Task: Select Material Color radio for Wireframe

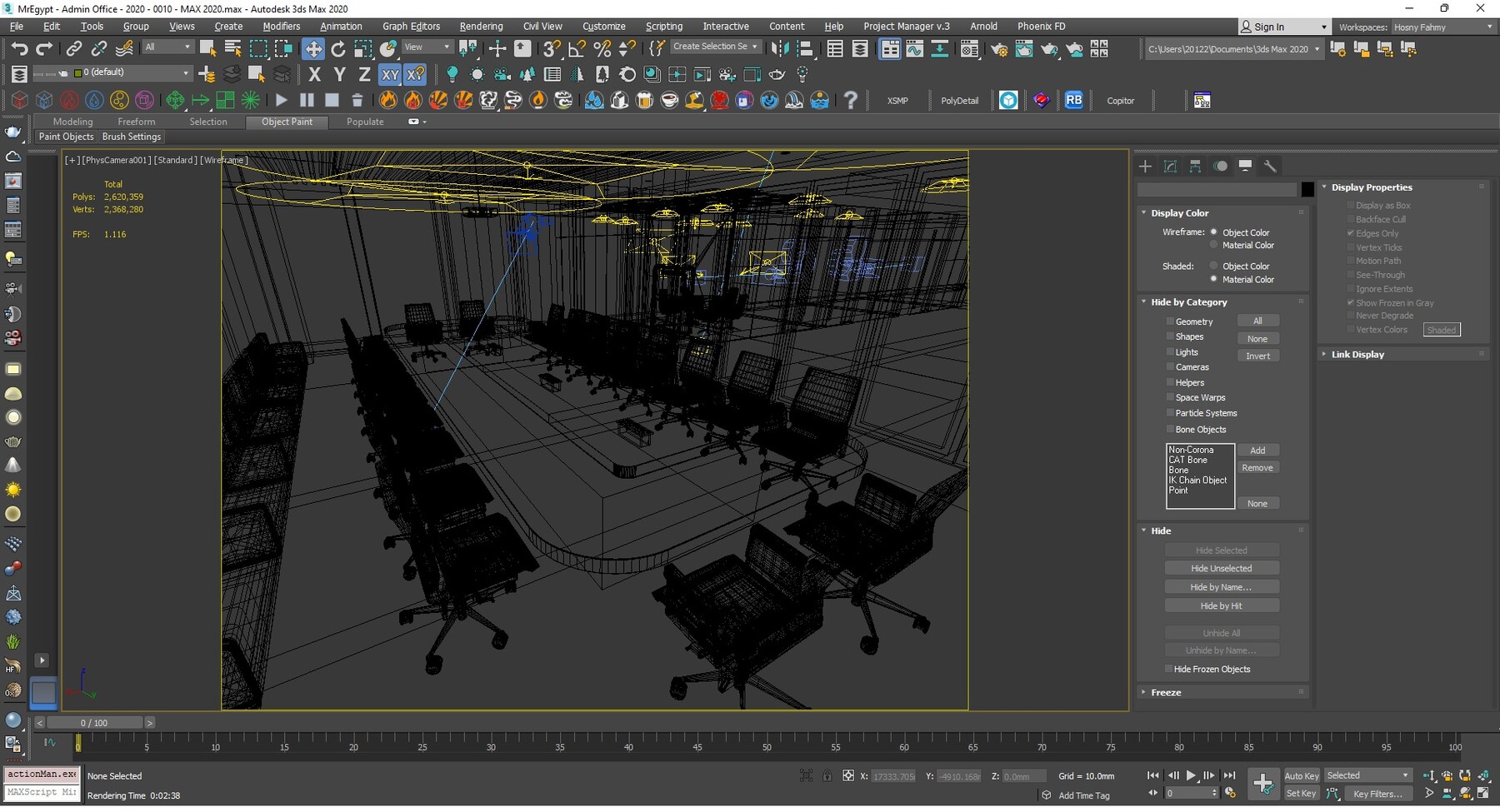Action: (1214, 245)
